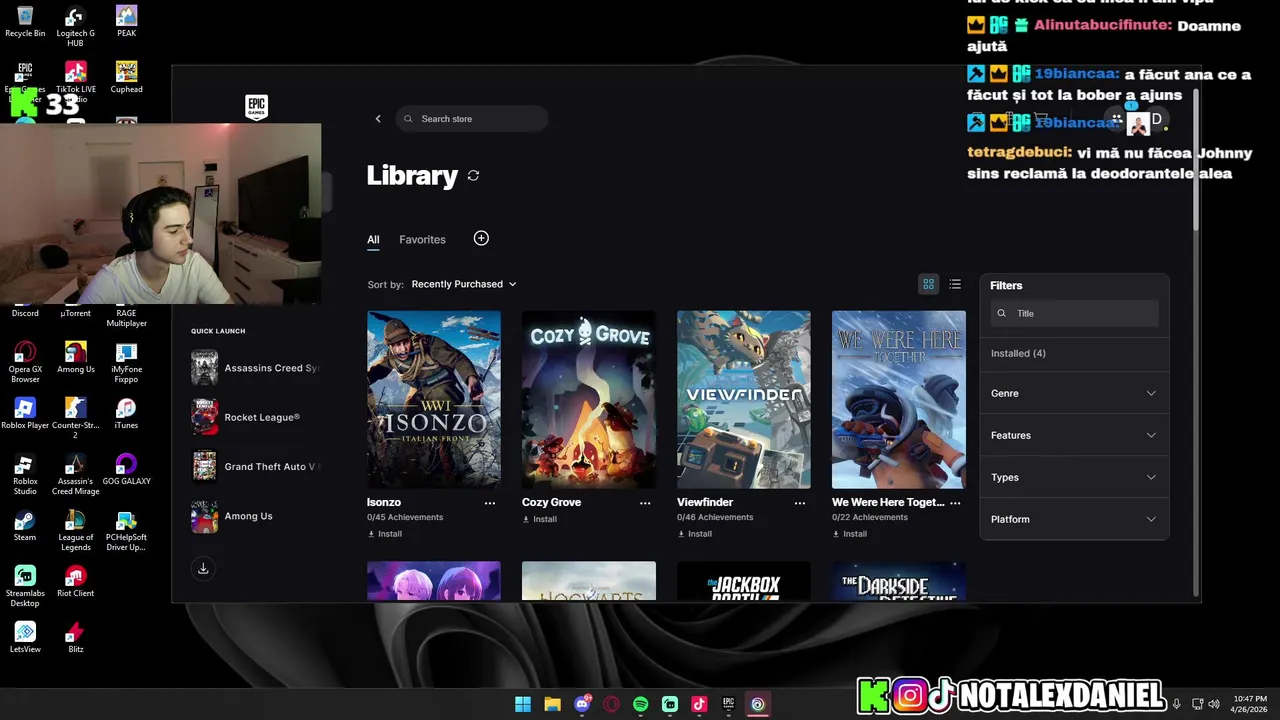Viewport: 1280px width, 720px height.
Task: Open Recycle Bin on desktop
Action: [x=25, y=22]
